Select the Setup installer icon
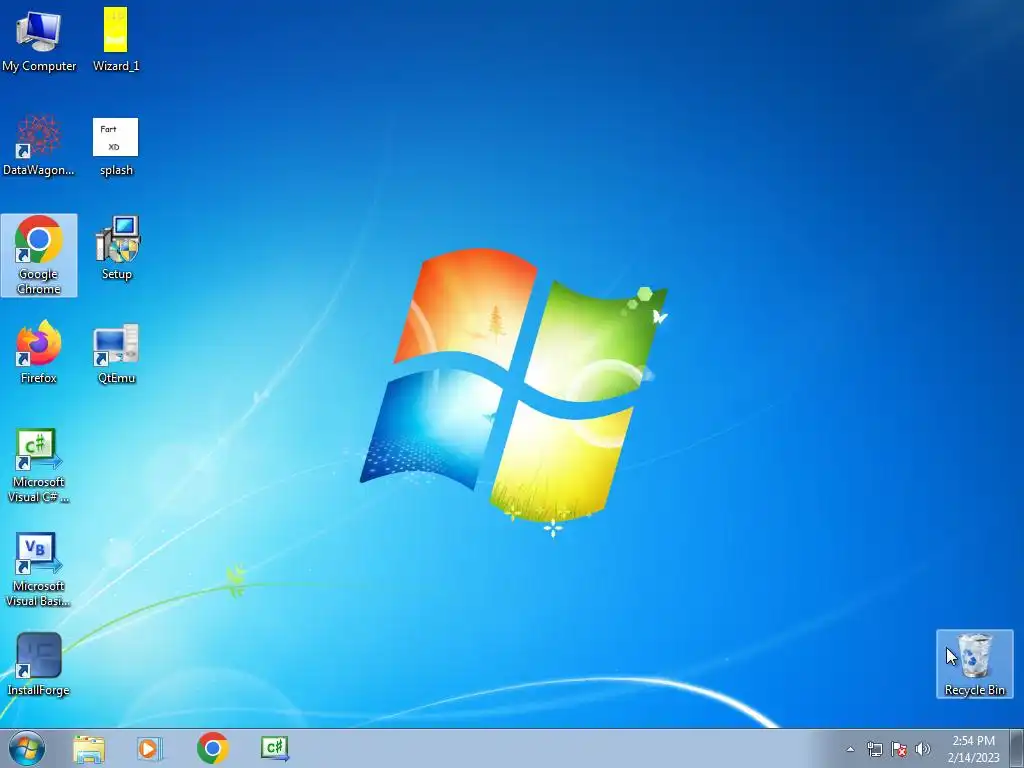Screen dimensions: 1024x768 (x=117, y=248)
